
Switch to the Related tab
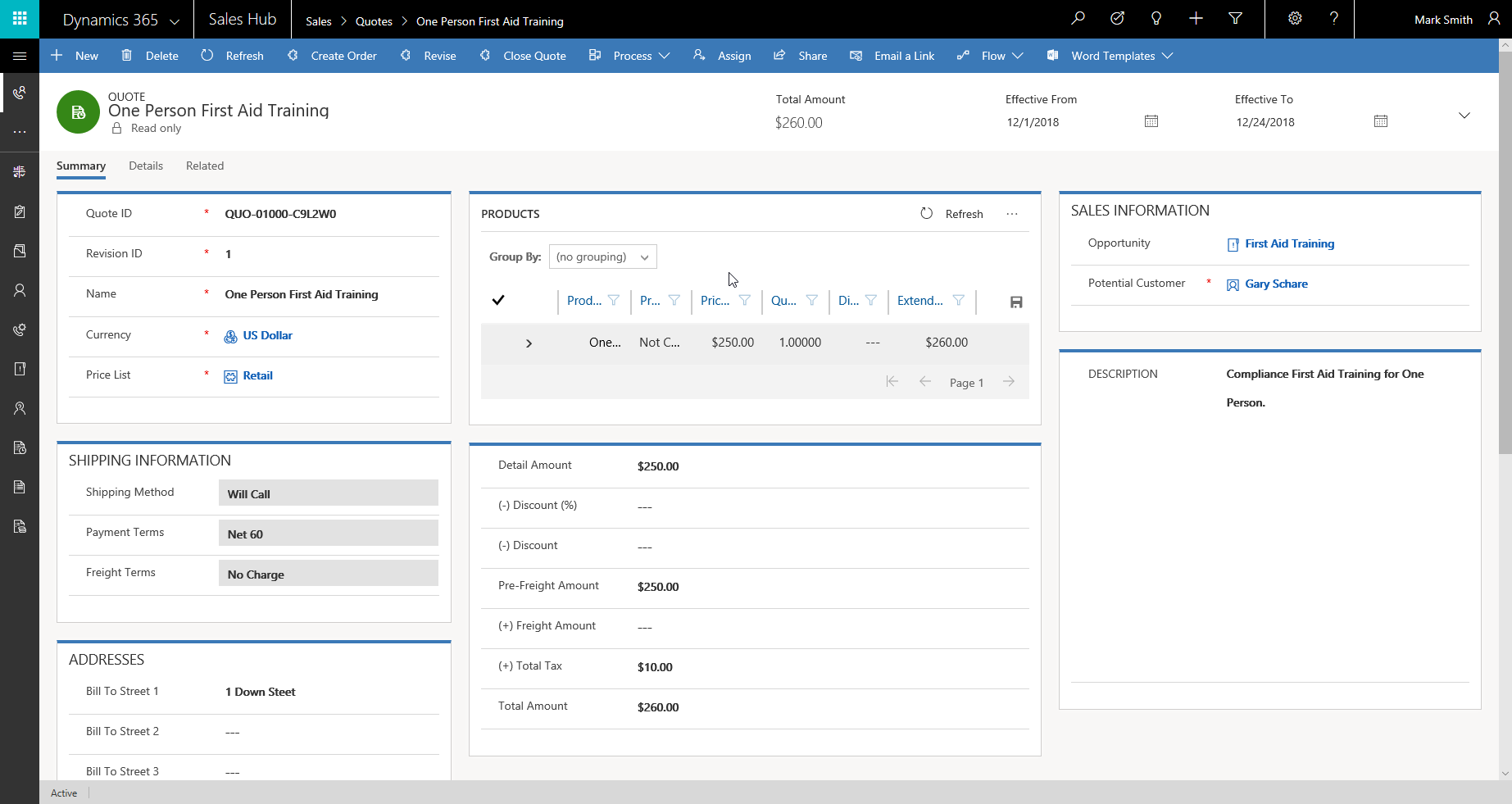[x=205, y=166]
